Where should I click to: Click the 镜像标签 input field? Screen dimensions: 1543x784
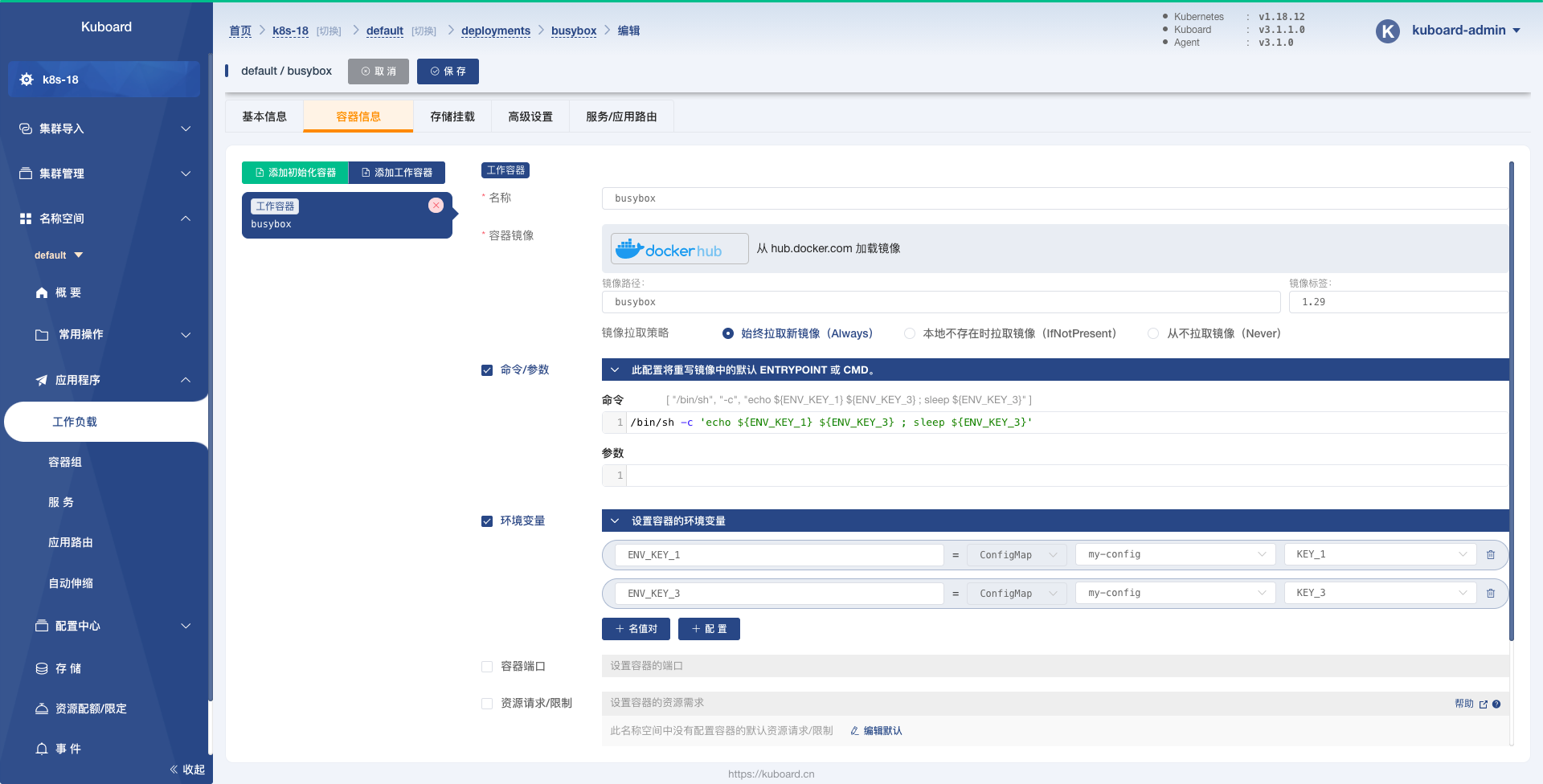coord(1398,302)
